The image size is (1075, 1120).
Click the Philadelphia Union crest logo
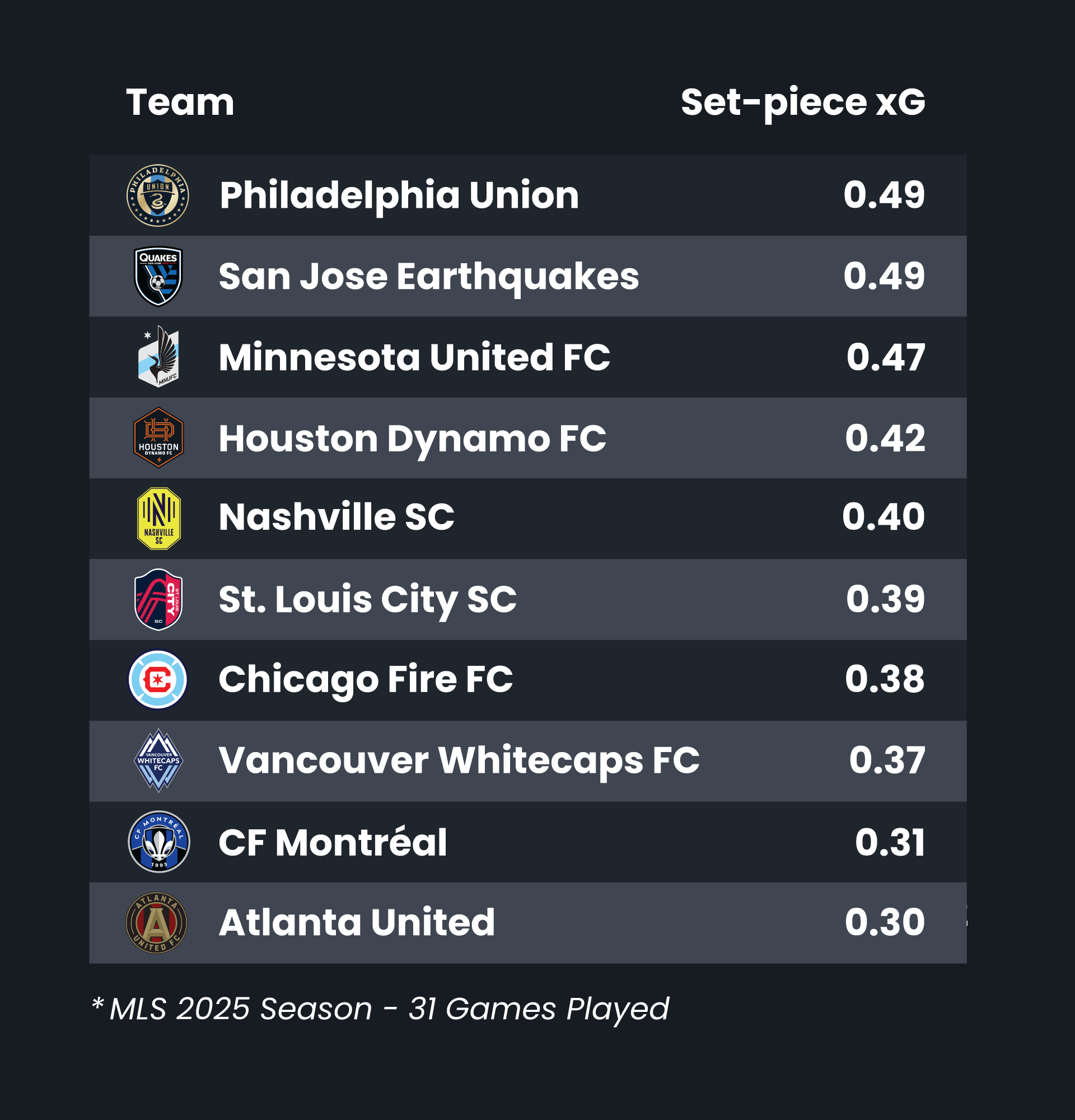(x=158, y=195)
